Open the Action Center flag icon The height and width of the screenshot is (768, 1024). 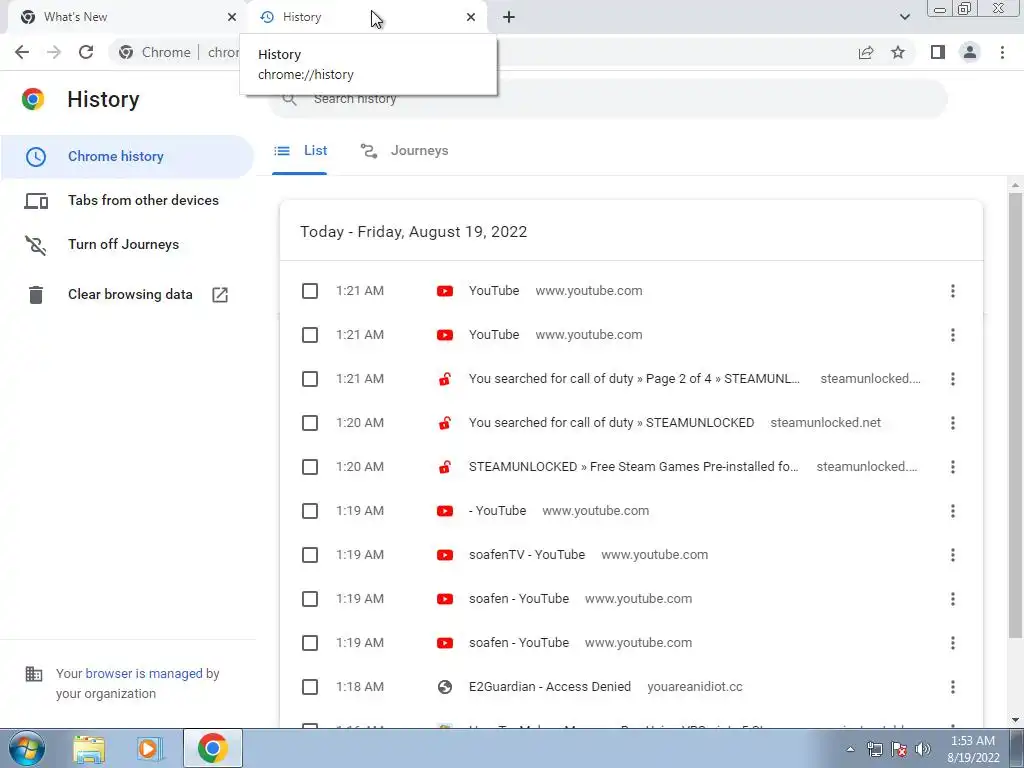(899, 749)
